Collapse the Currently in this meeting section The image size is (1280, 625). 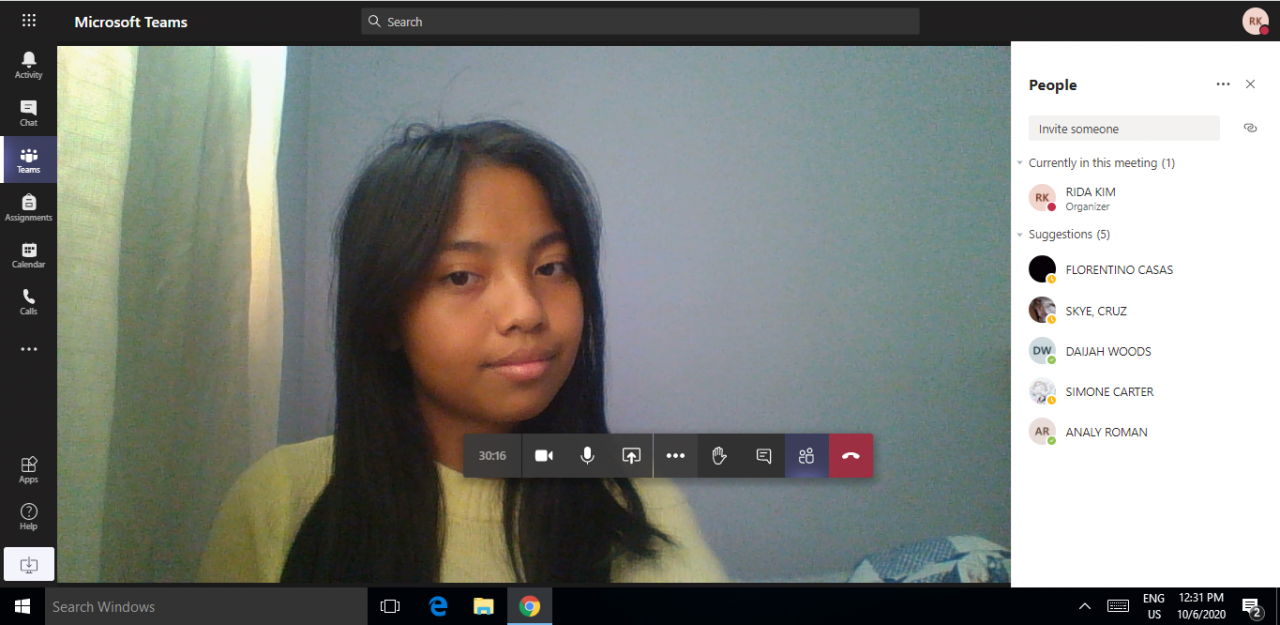(x=1020, y=163)
